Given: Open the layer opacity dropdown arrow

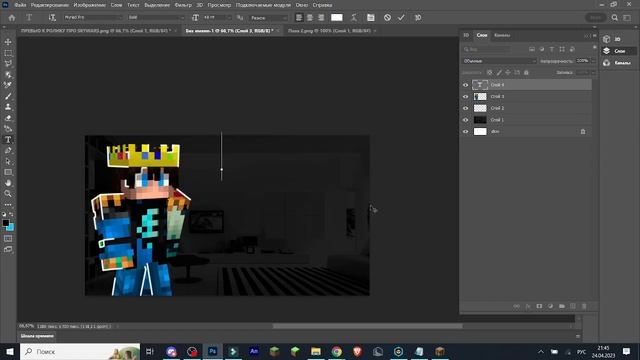Looking at the screenshot, I should click(x=593, y=61).
